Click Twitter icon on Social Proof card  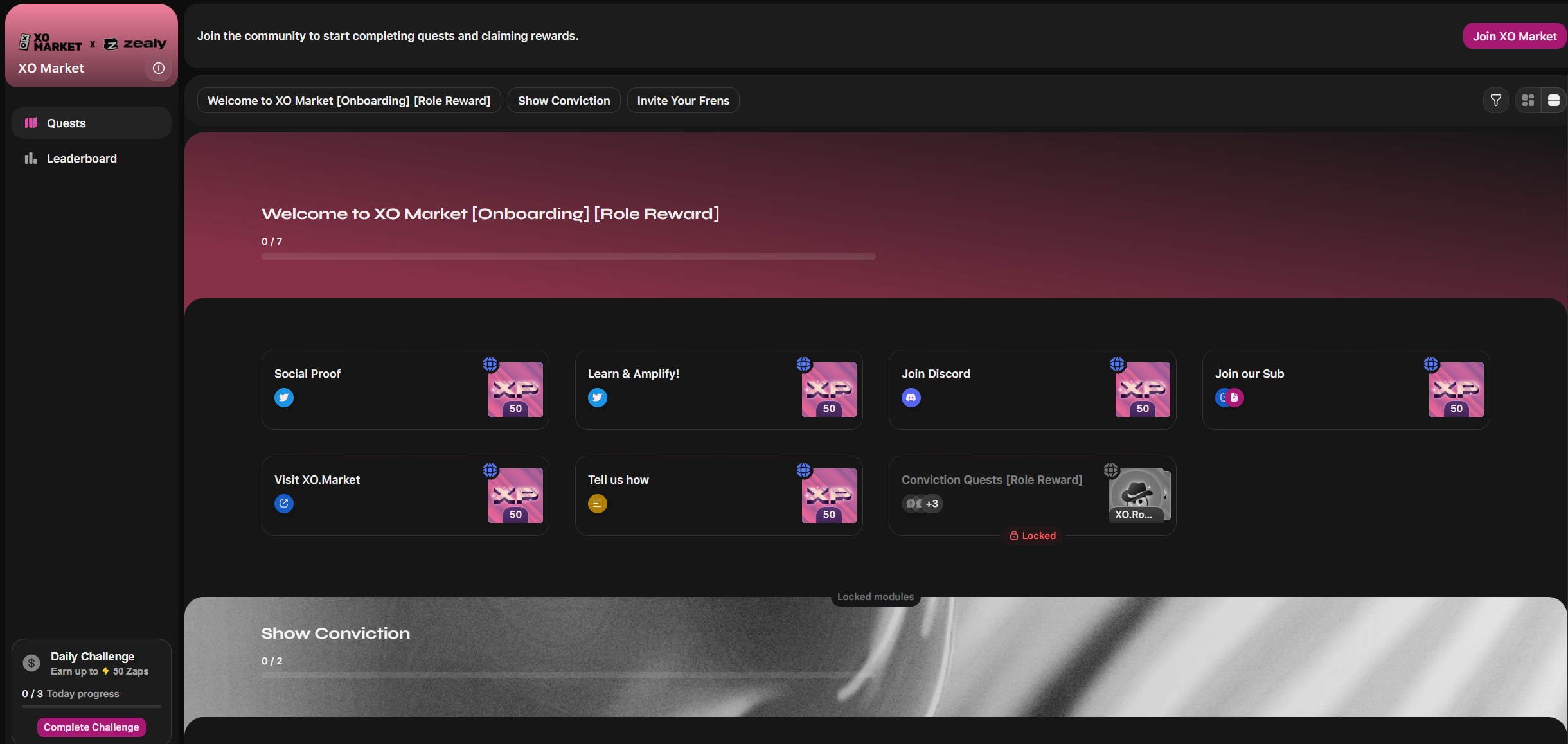click(x=284, y=398)
